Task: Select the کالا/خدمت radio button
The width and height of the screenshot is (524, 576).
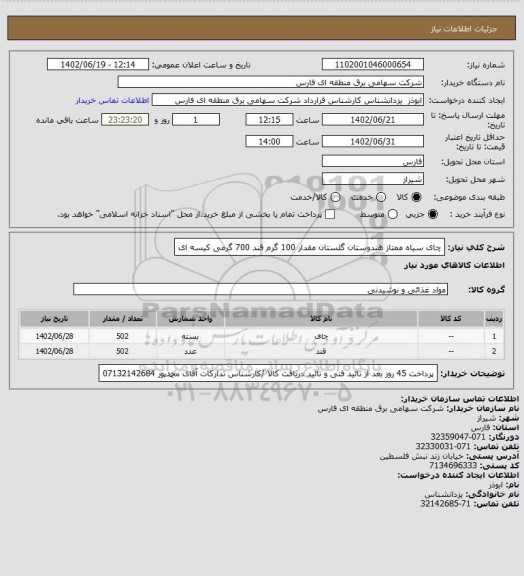Action: click(x=335, y=197)
